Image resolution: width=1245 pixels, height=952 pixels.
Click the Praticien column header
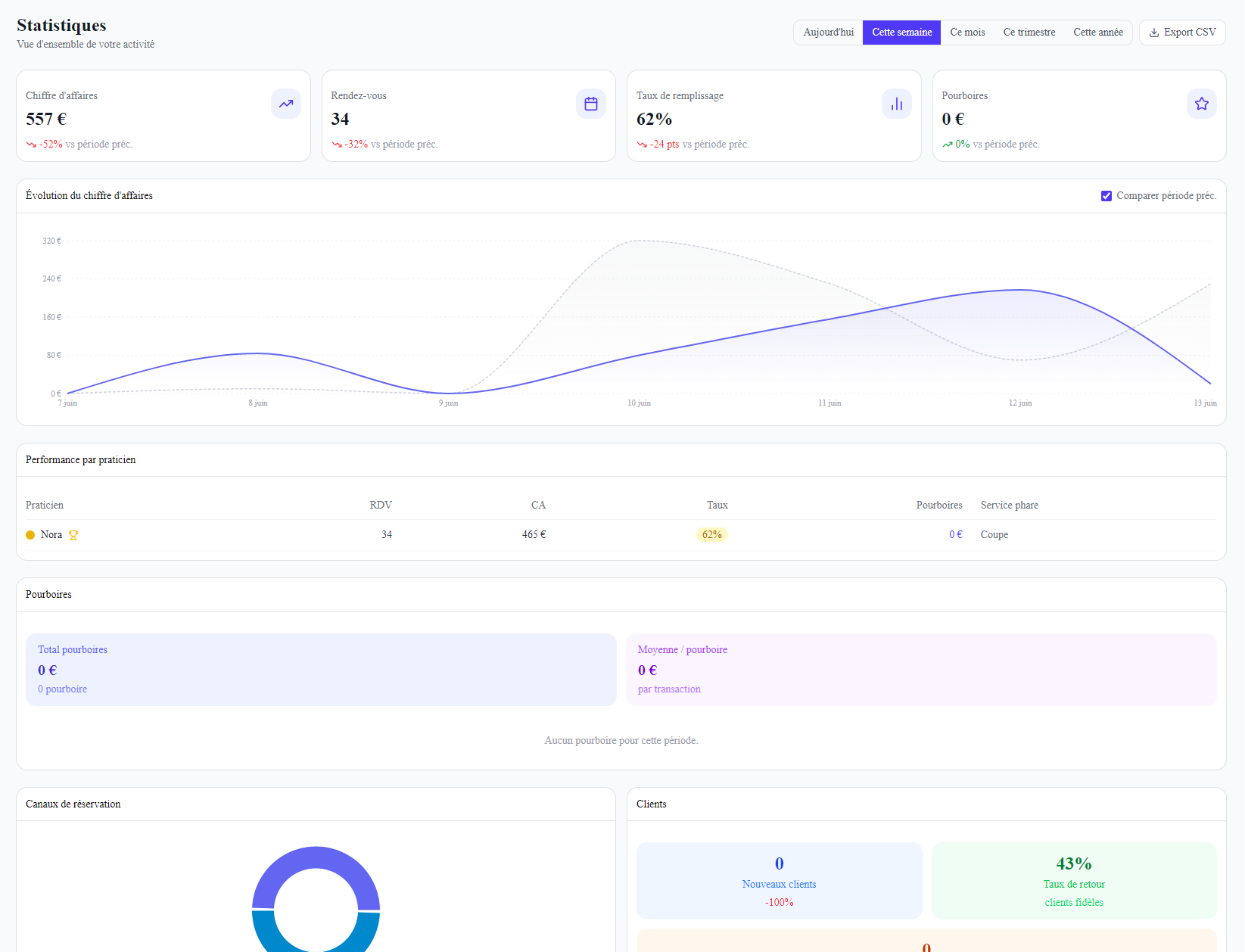coord(45,506)
